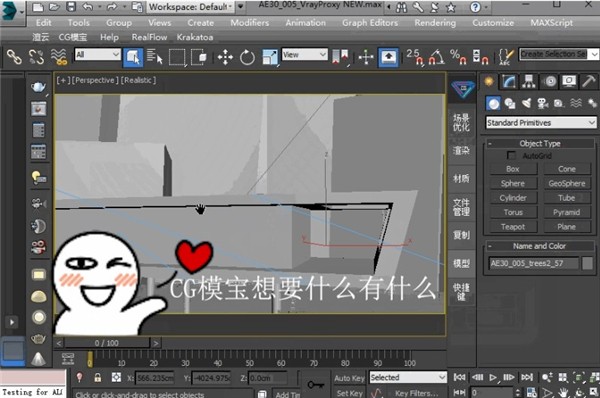Image resolution: width=600 pixels, height=398 pixels.
Task: Select the Pyramid primitive button
Action: pos(567,212)
